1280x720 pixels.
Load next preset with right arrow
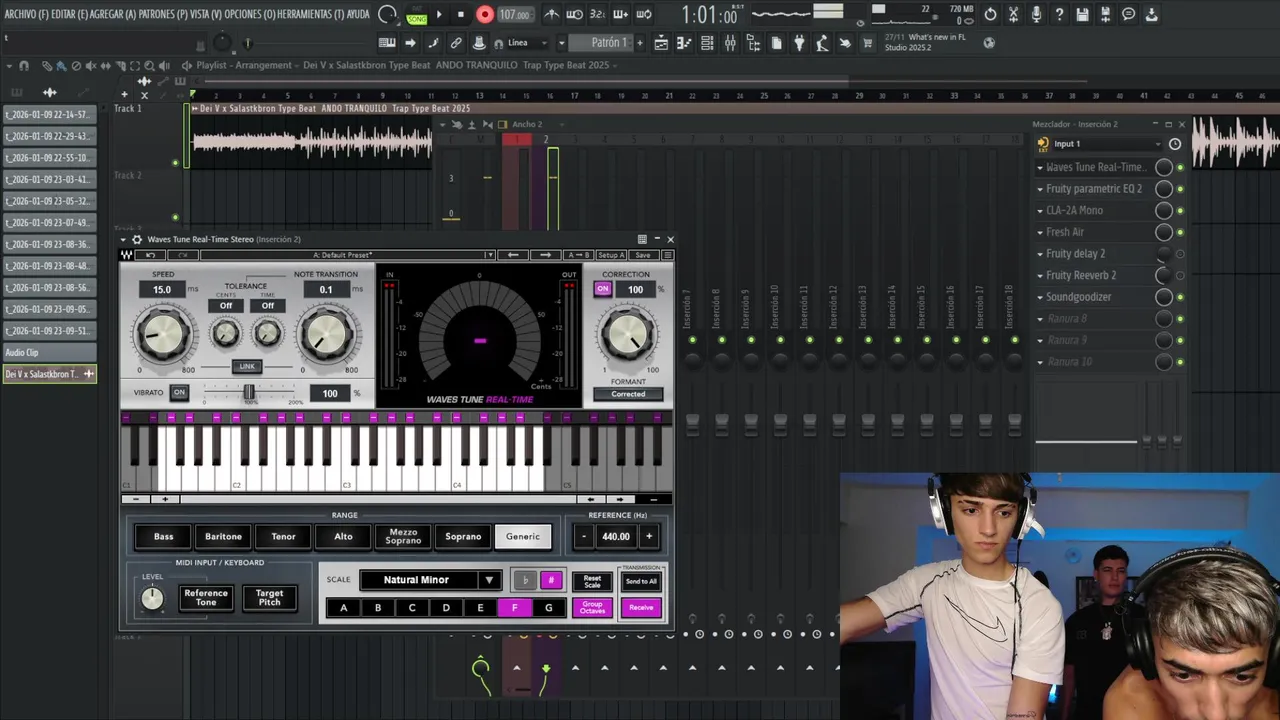tap(546, 255)
